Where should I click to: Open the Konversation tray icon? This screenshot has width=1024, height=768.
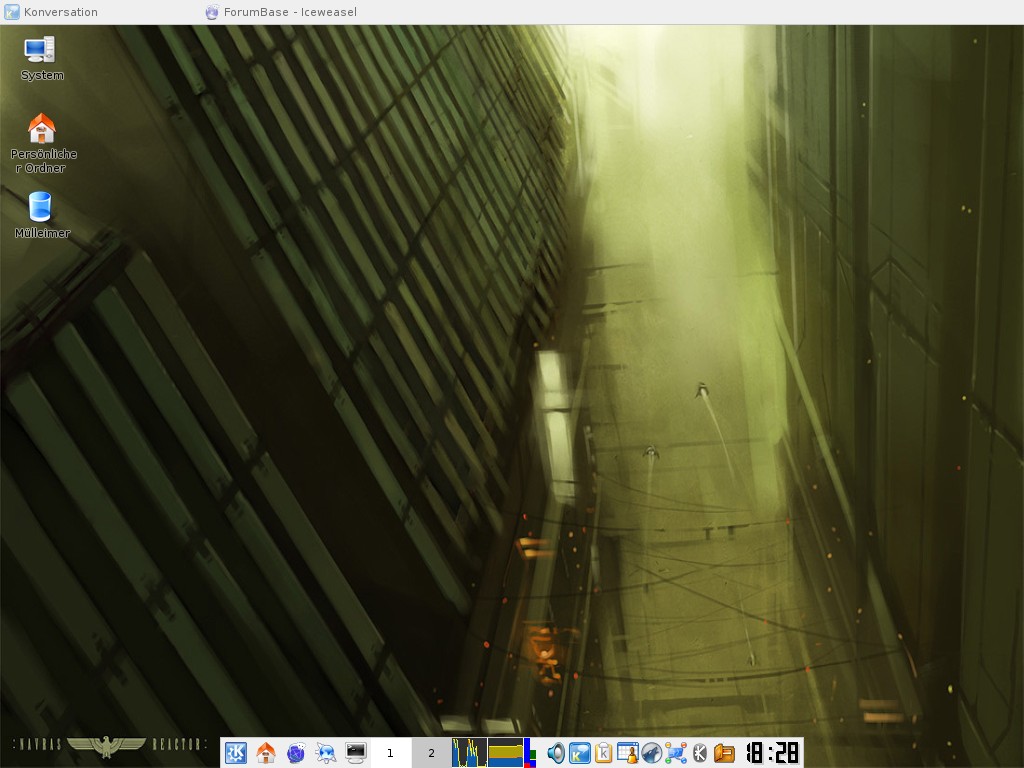580,753
